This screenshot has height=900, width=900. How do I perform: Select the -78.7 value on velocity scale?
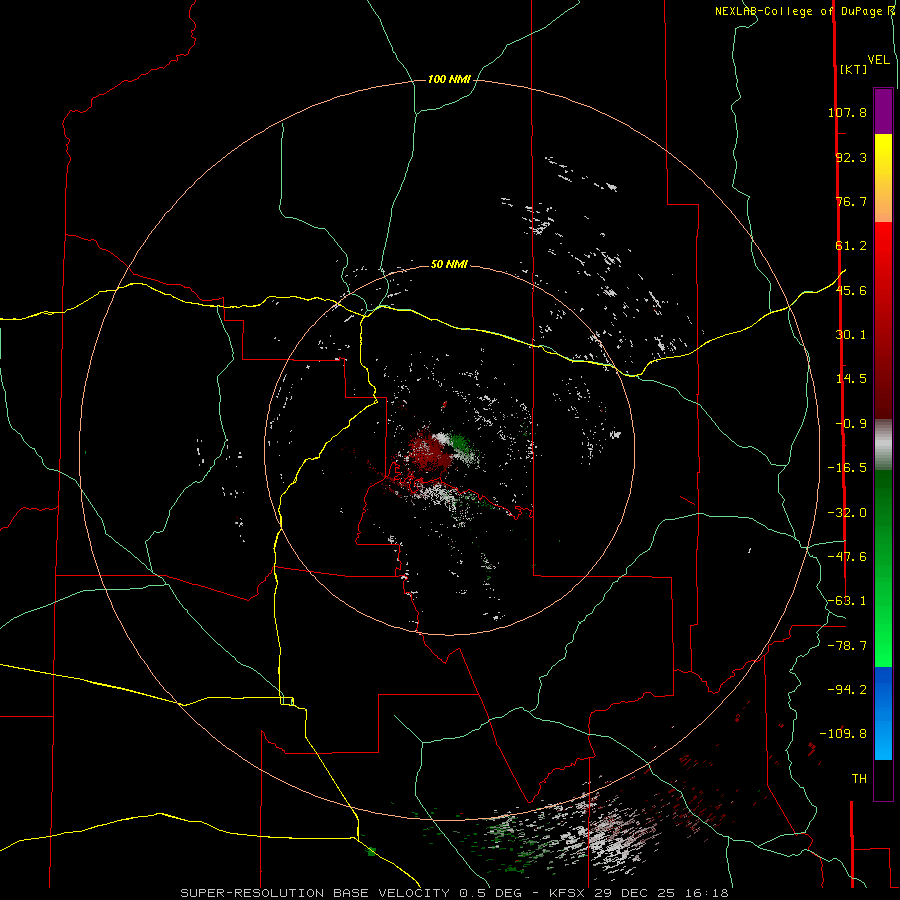tap(847, 646)
